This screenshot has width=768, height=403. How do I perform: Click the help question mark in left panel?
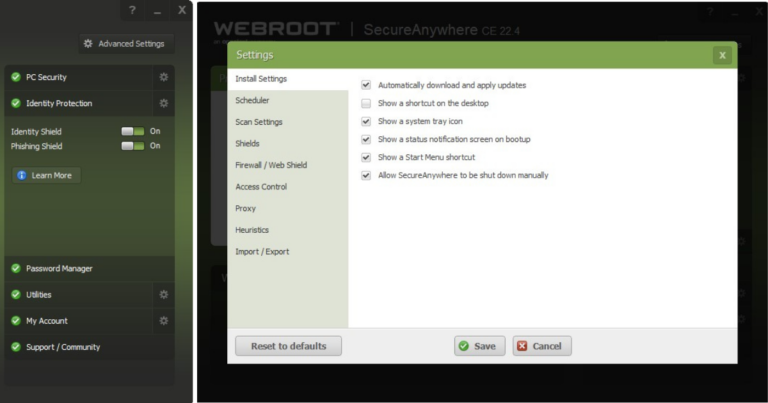132,10
